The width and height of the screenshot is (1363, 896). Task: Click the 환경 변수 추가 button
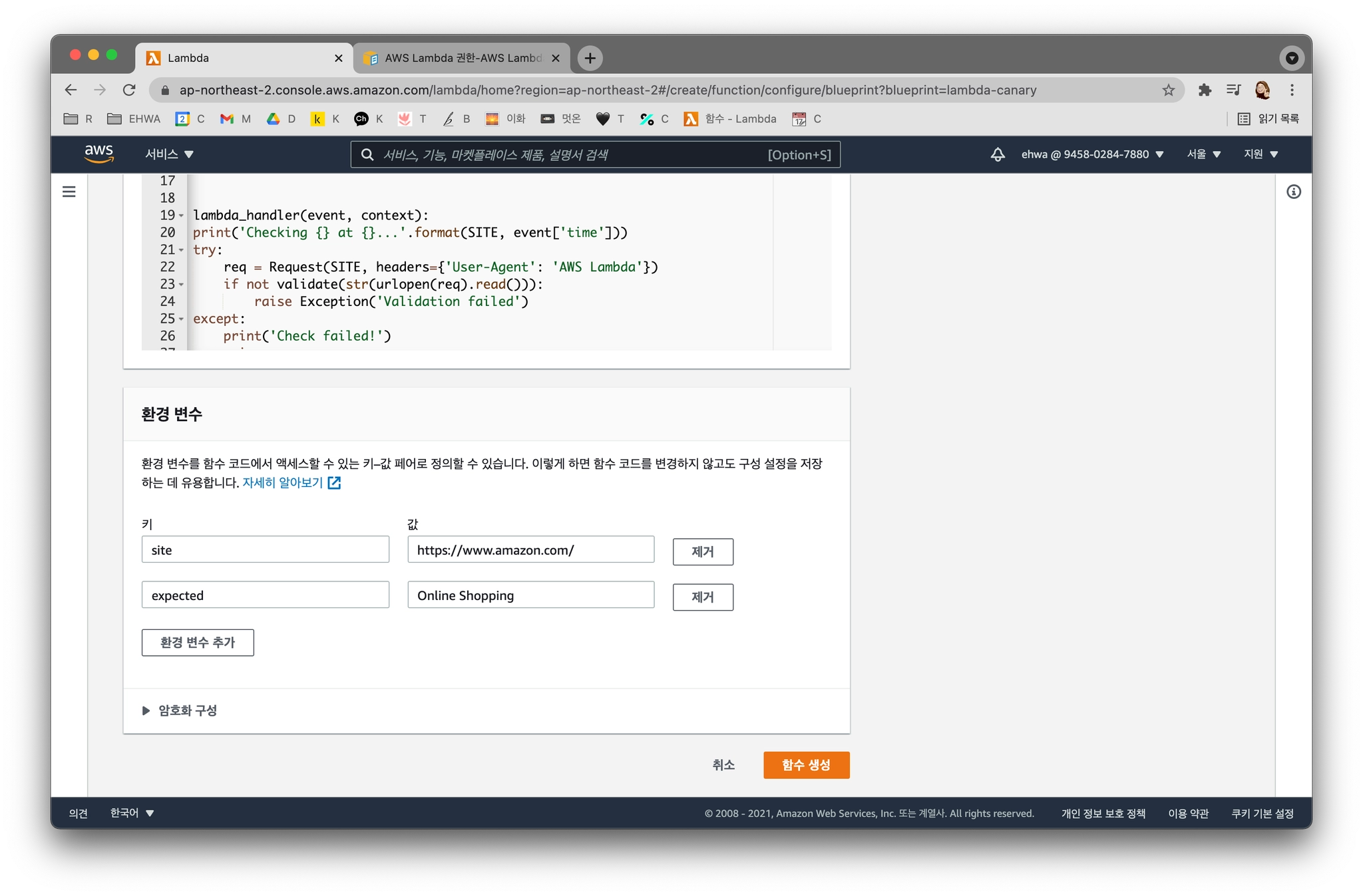tap(198, 643)
